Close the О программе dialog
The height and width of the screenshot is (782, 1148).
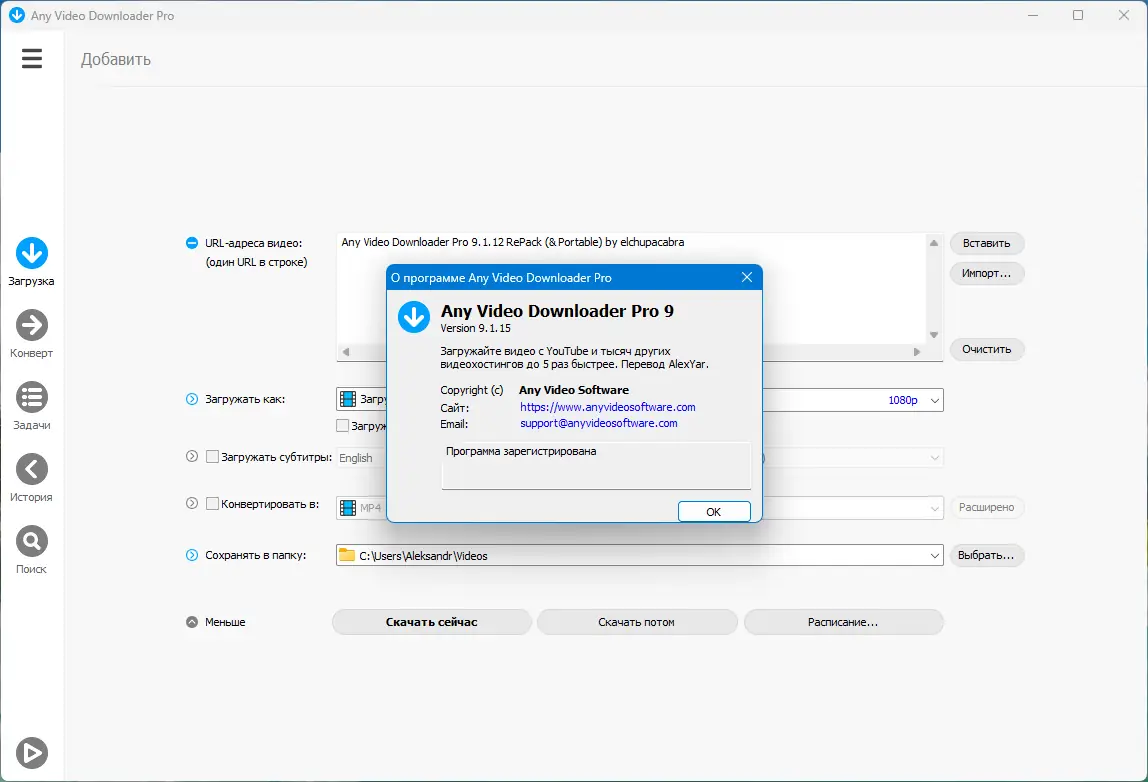coord(747,278)
